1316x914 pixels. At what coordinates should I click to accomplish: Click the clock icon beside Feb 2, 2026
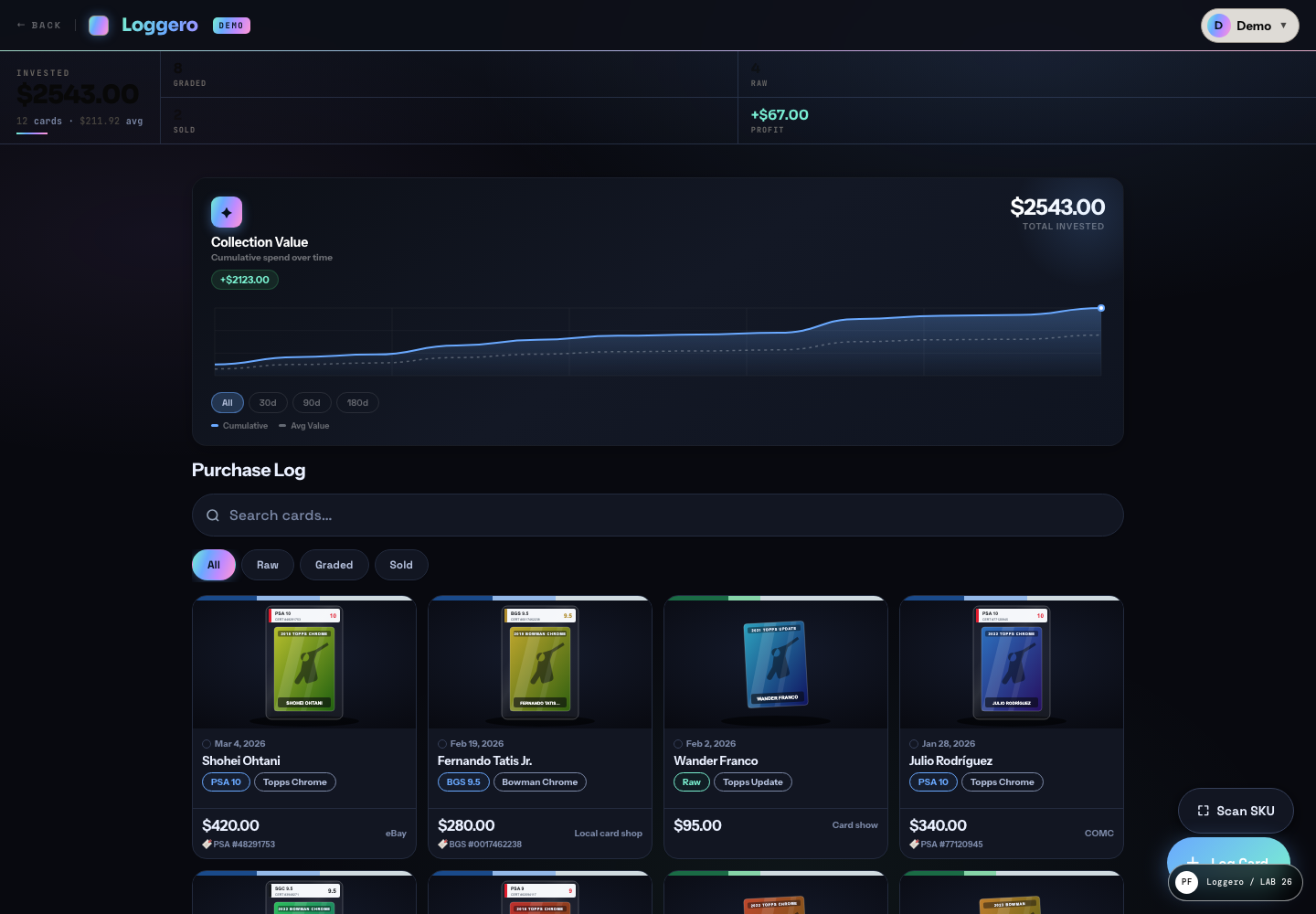click(x=678, y=744)
